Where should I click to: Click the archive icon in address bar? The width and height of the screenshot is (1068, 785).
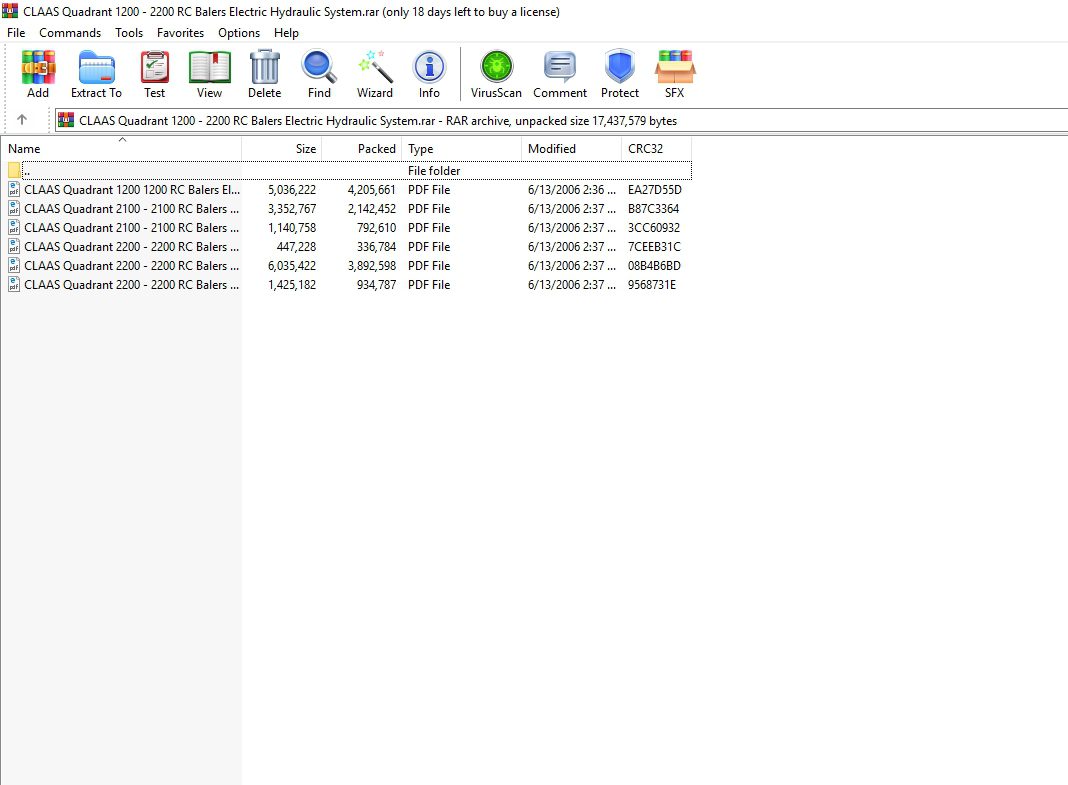66,121
